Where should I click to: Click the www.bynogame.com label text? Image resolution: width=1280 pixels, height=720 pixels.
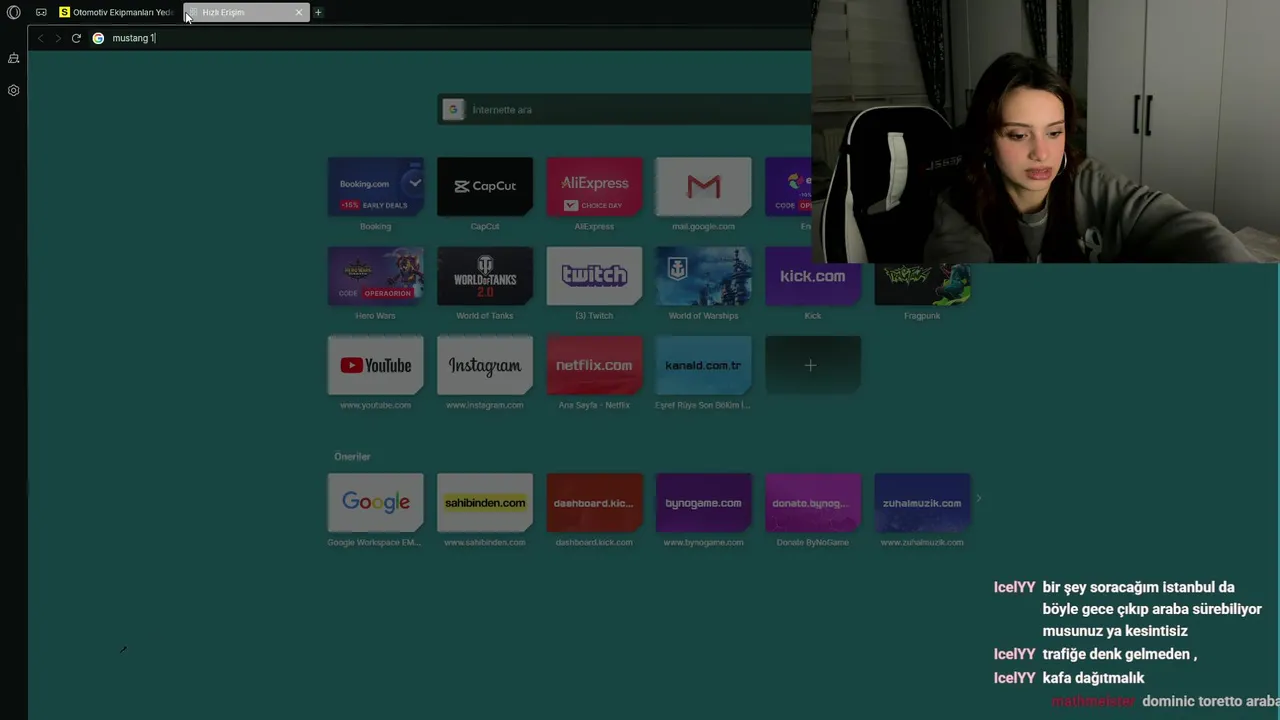click(703, 542)
